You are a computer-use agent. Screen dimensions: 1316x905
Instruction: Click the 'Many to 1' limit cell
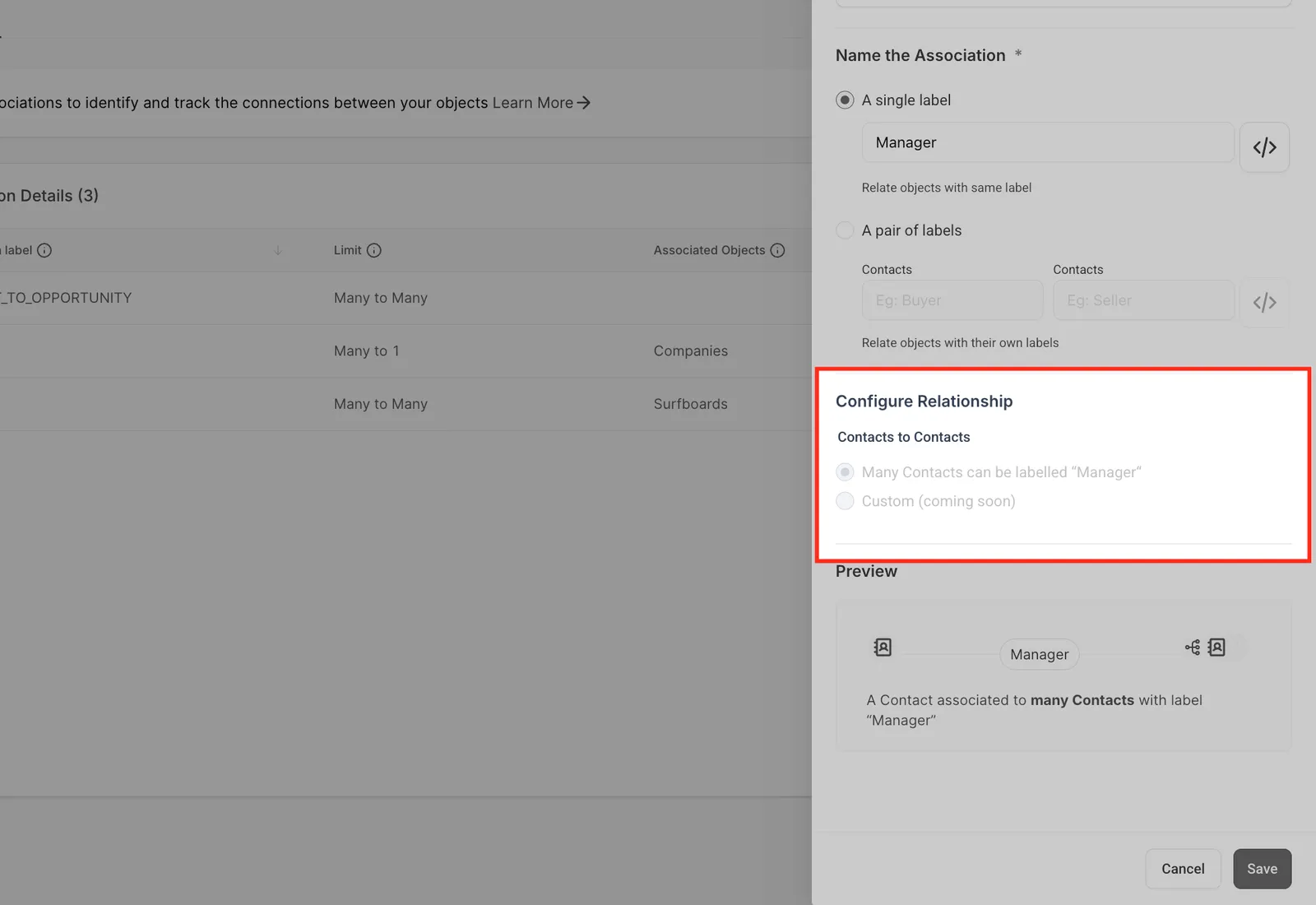pyautogui.click(x=367, y=351)
